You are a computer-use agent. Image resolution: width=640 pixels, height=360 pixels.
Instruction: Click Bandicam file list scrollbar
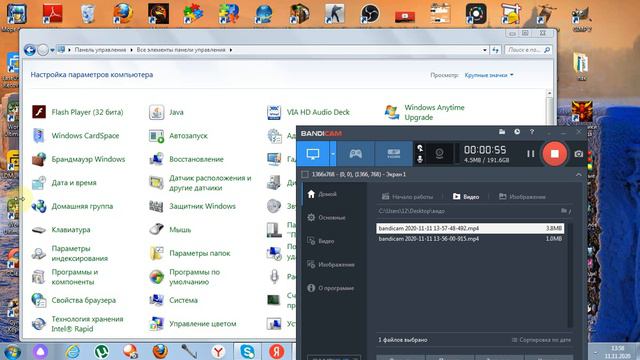(570, 274)
